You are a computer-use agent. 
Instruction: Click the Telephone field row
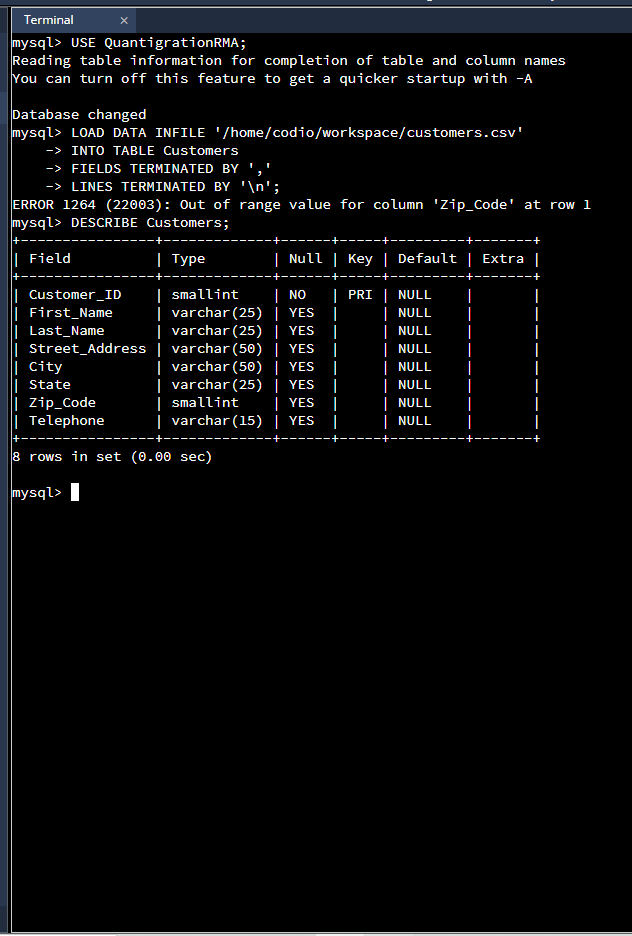click(66, 420)
